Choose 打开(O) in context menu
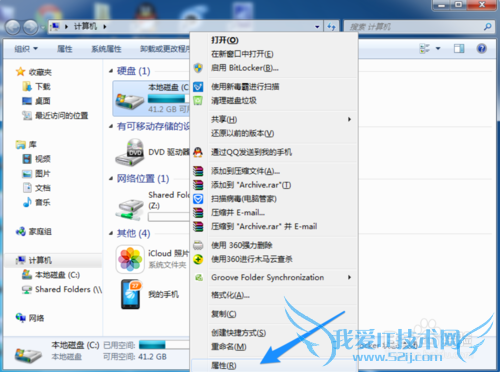This screenshot has height=372, width=500. 274,40
